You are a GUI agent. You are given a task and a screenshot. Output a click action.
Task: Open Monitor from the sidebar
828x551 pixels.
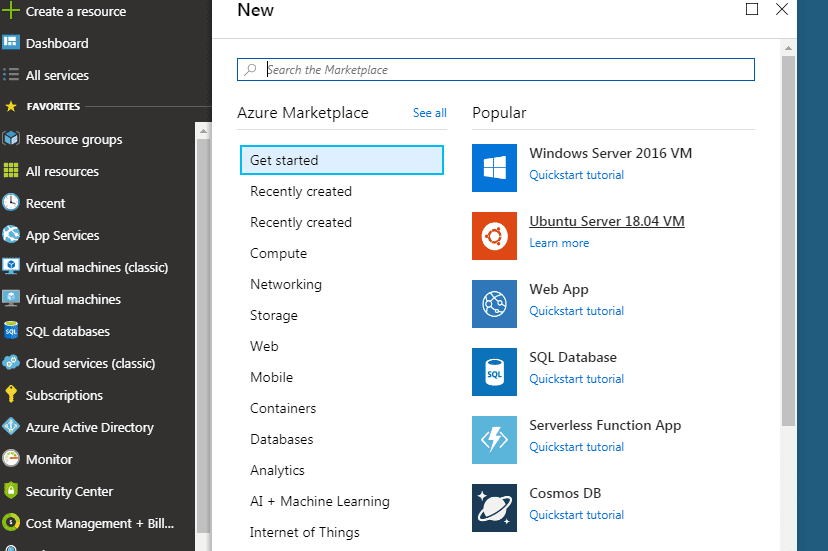tap(49, 459)
